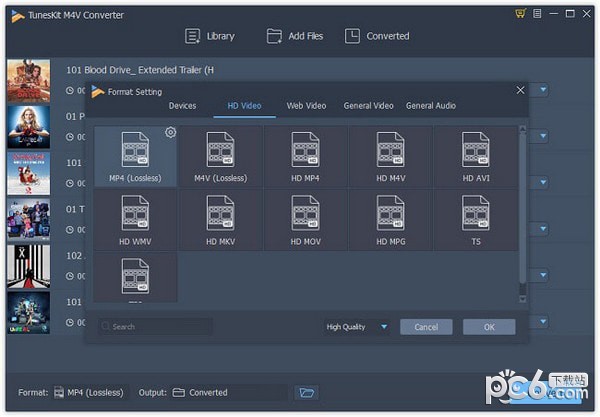Image resolution: width=600 pixels, height=417 pixels.
Task: Choose the HD AVI format
Action: point(476,156)
